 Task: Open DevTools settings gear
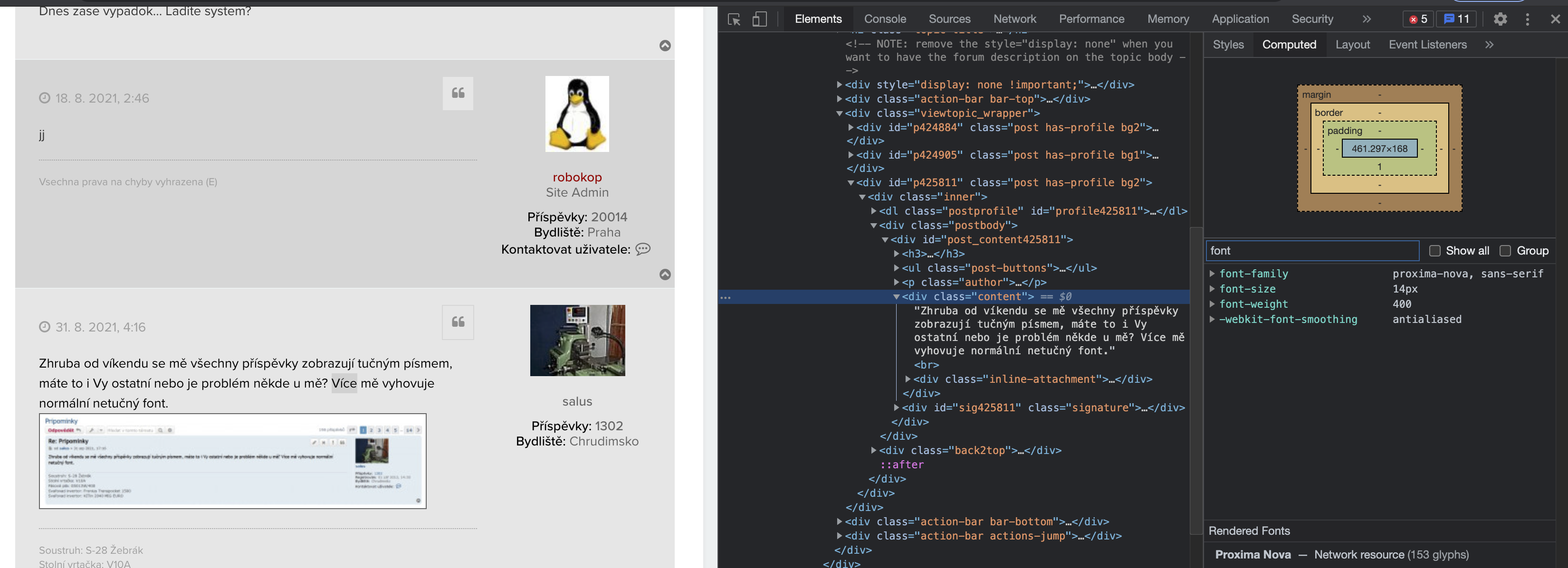(x=1500, y=19)
